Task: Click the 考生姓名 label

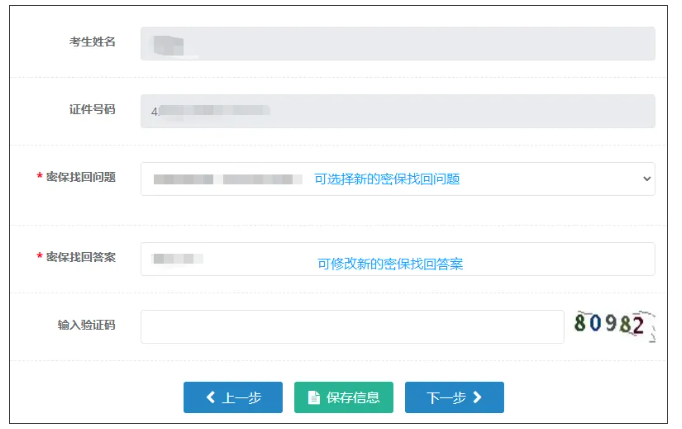Action: 92,42
